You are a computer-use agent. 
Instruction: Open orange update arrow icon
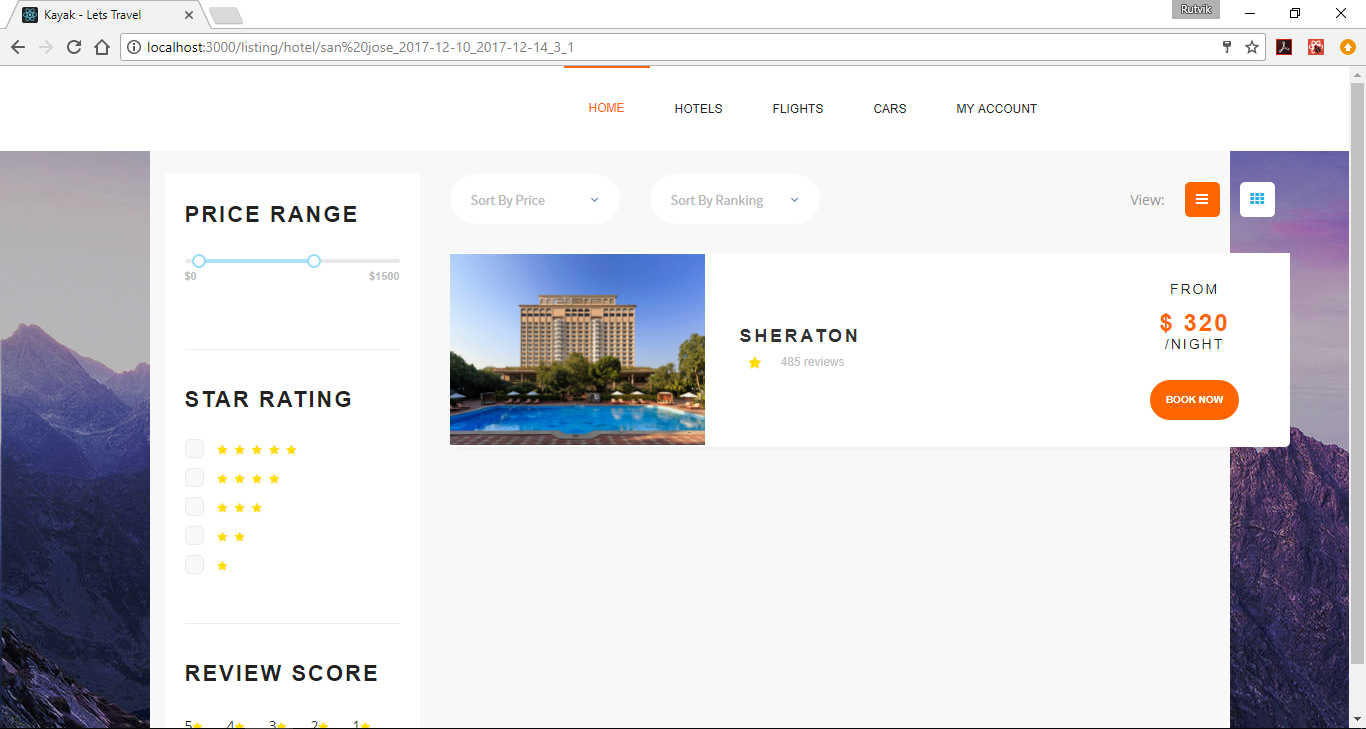1348,47
